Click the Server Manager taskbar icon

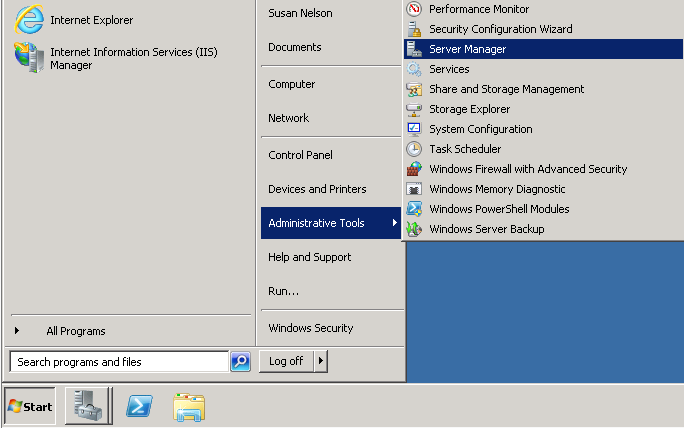coord(89,406)
